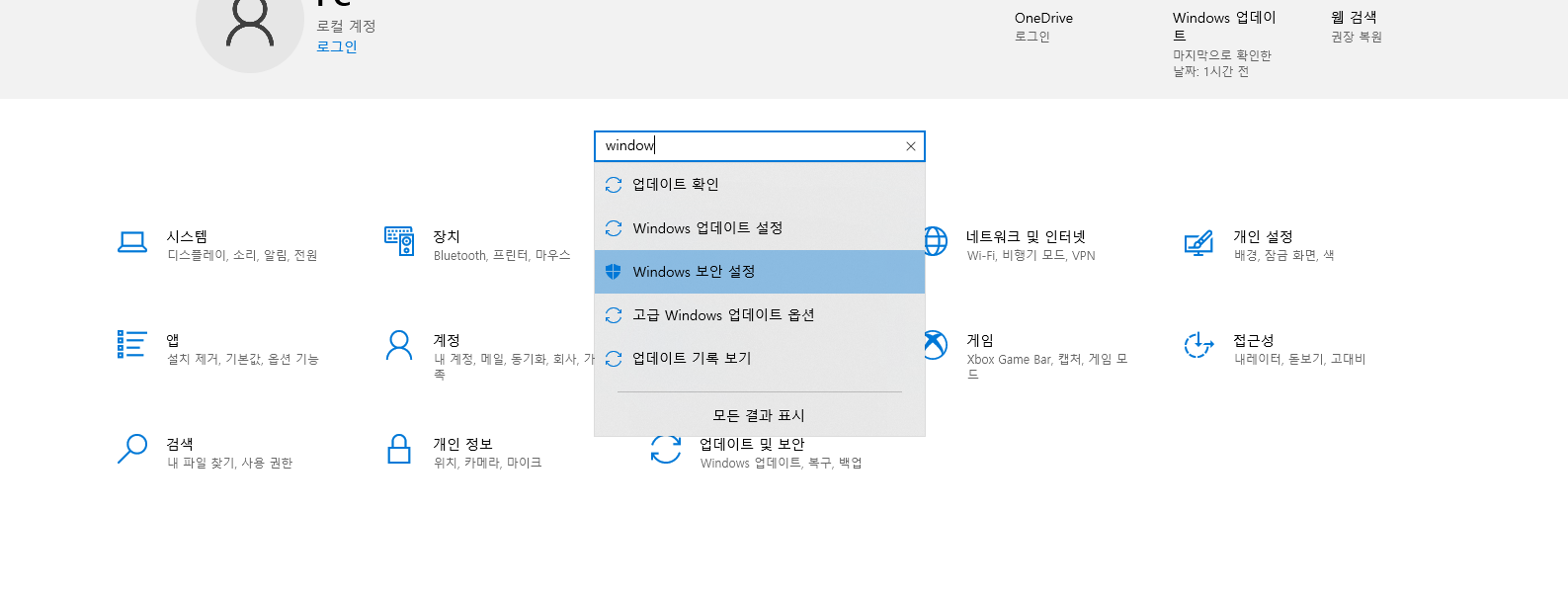
Task: Click 배경, 잠금 화면, 색 description
Action: [1283, 255]
